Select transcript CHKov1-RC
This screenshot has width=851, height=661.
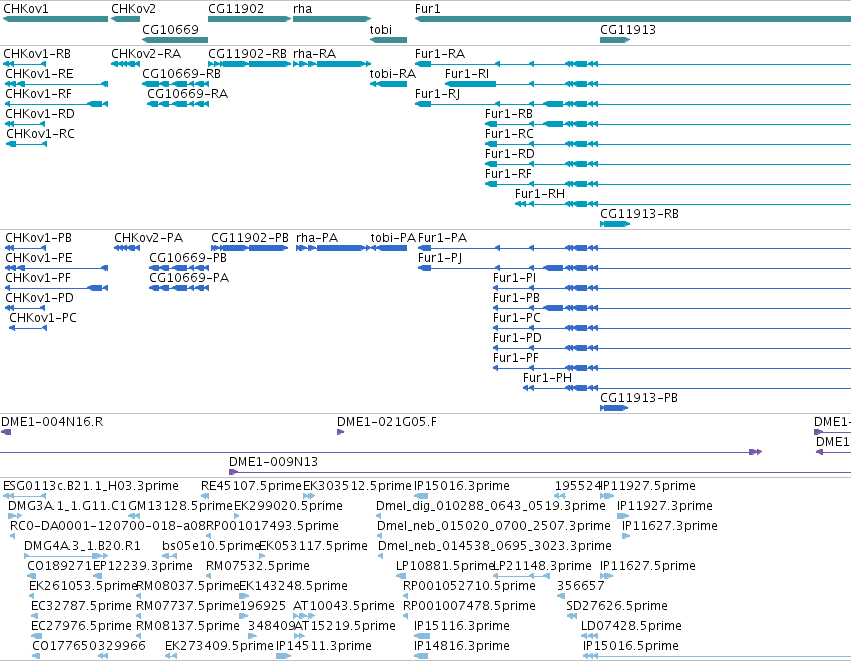(x=40, y=134)
